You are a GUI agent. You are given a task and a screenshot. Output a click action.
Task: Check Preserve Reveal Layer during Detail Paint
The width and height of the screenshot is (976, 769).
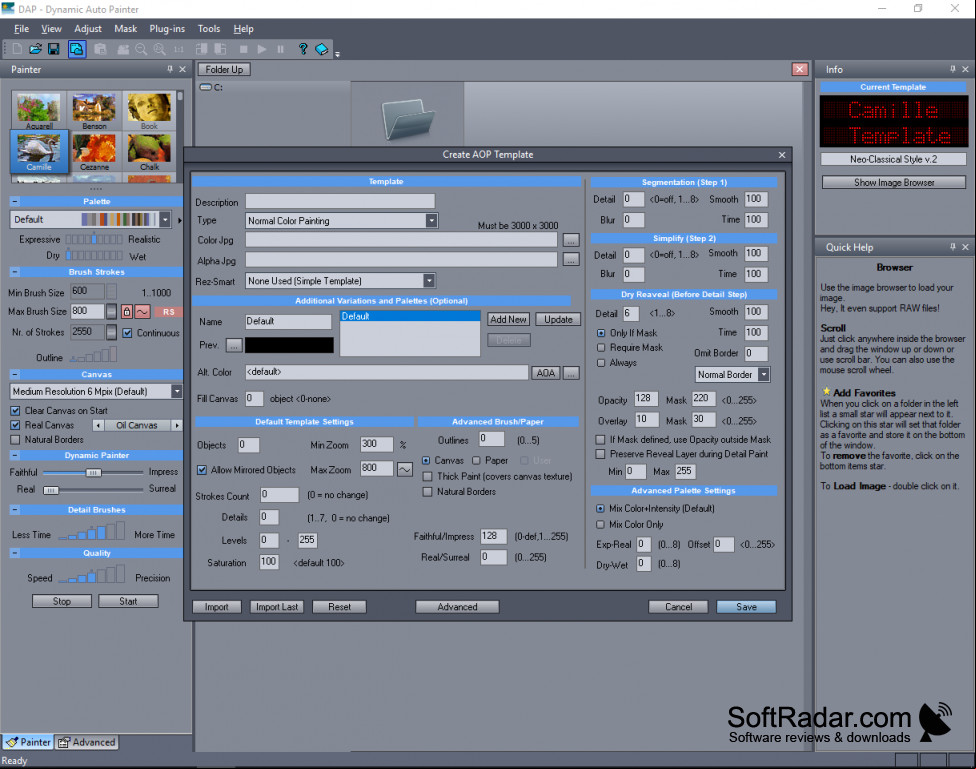(x=601, y=454)
